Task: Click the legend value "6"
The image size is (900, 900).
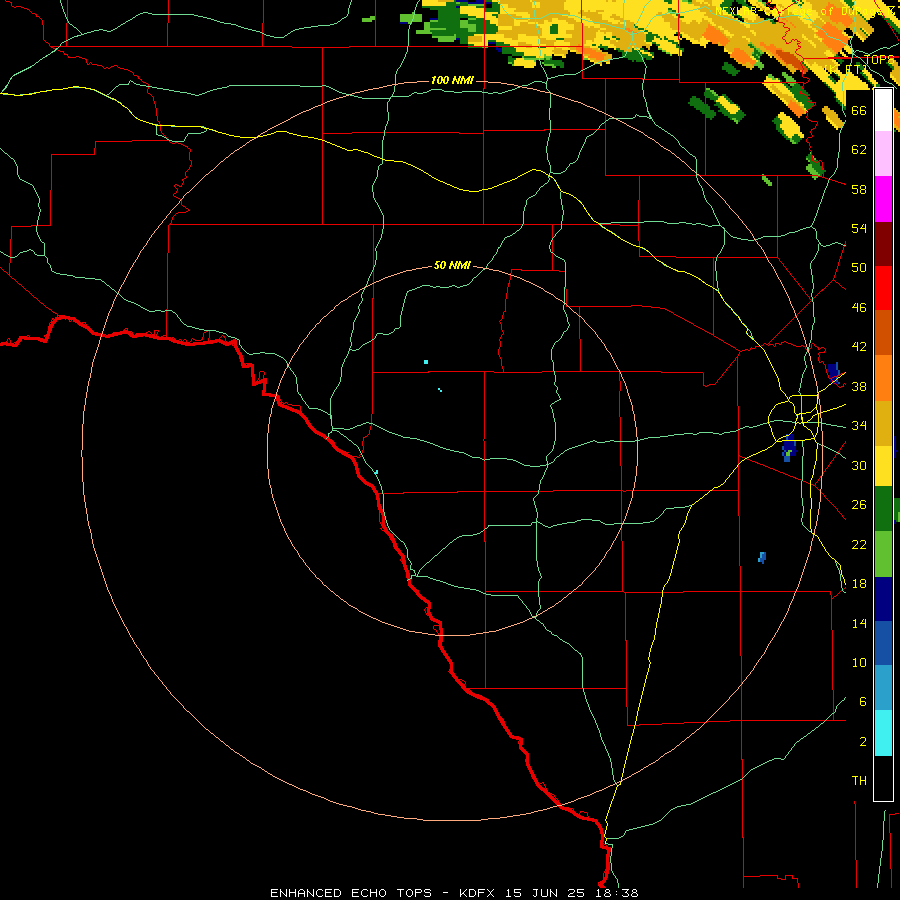Action: click(x=863, y=702)
